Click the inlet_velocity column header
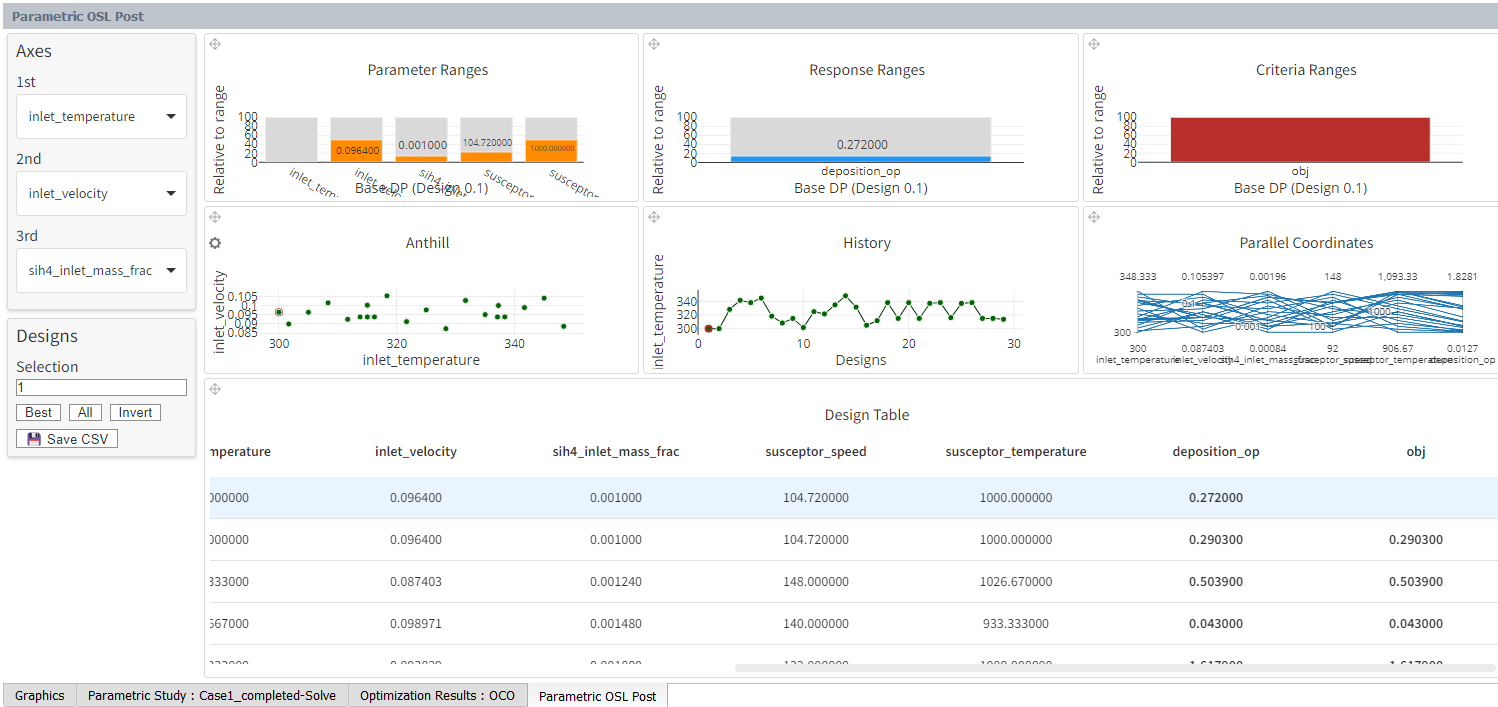 (x=416, y=452)
